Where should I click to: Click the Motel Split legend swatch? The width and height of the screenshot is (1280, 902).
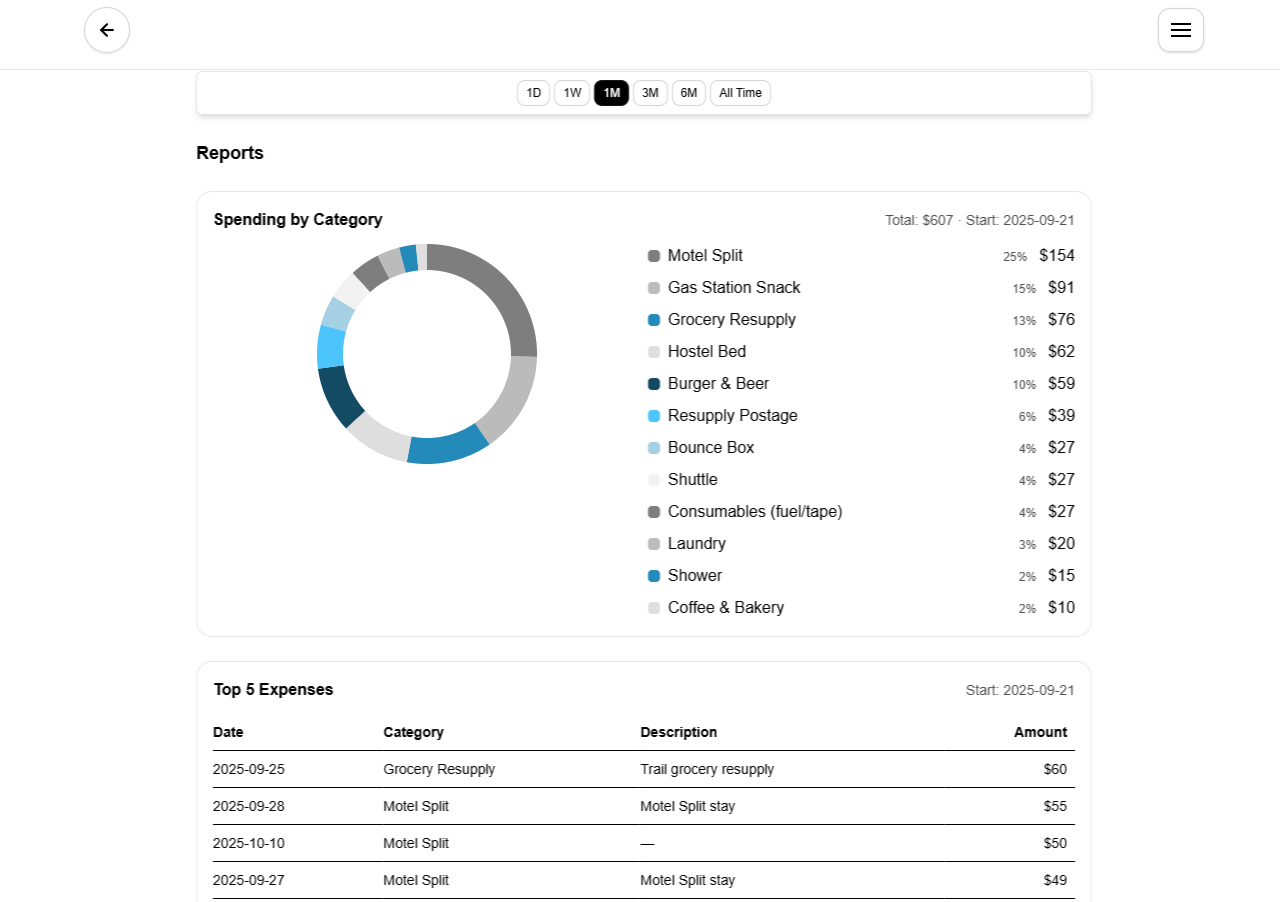tap(654, 256)
